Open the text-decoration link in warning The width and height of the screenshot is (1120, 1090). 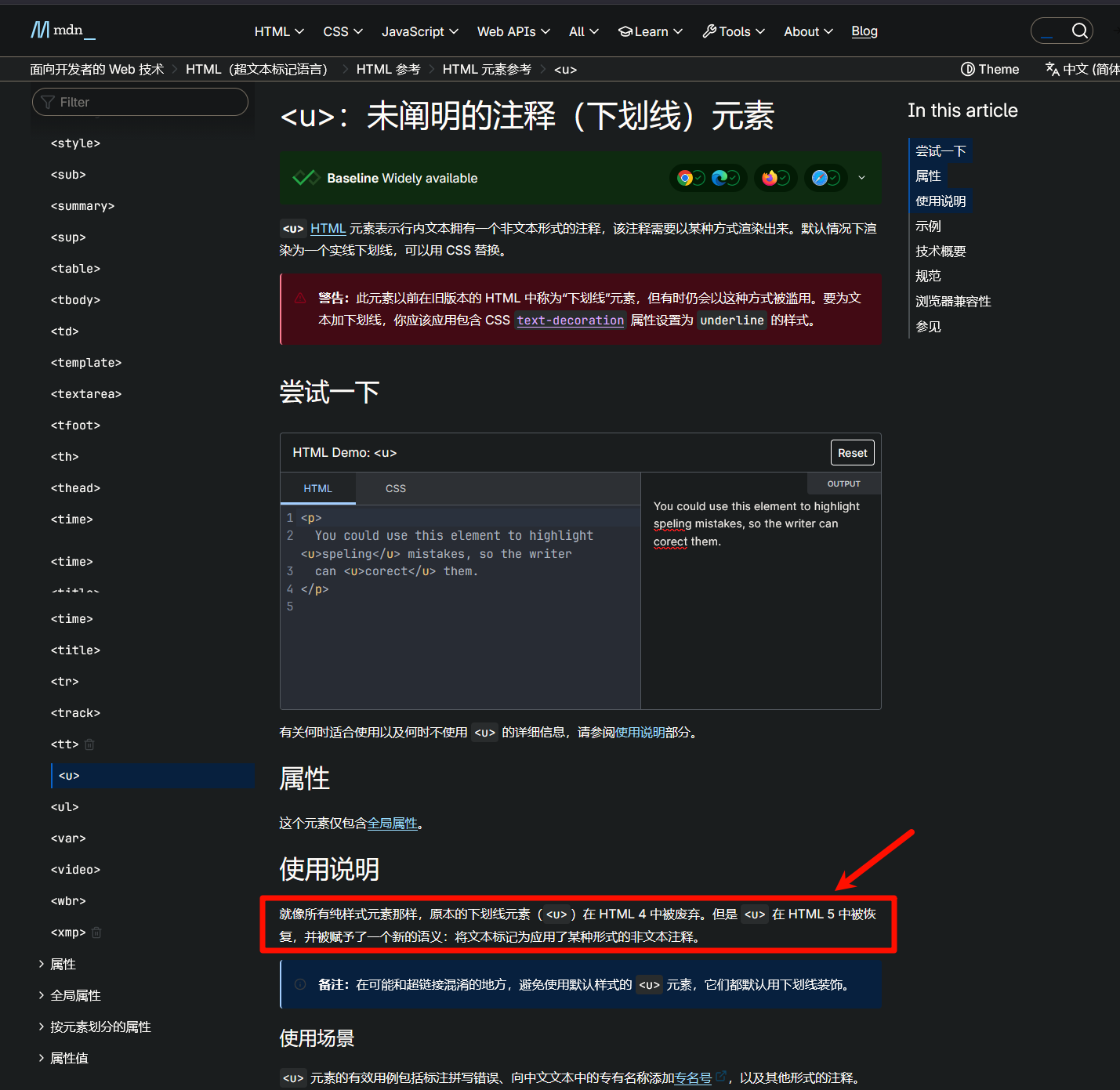[x=570, y=320]
